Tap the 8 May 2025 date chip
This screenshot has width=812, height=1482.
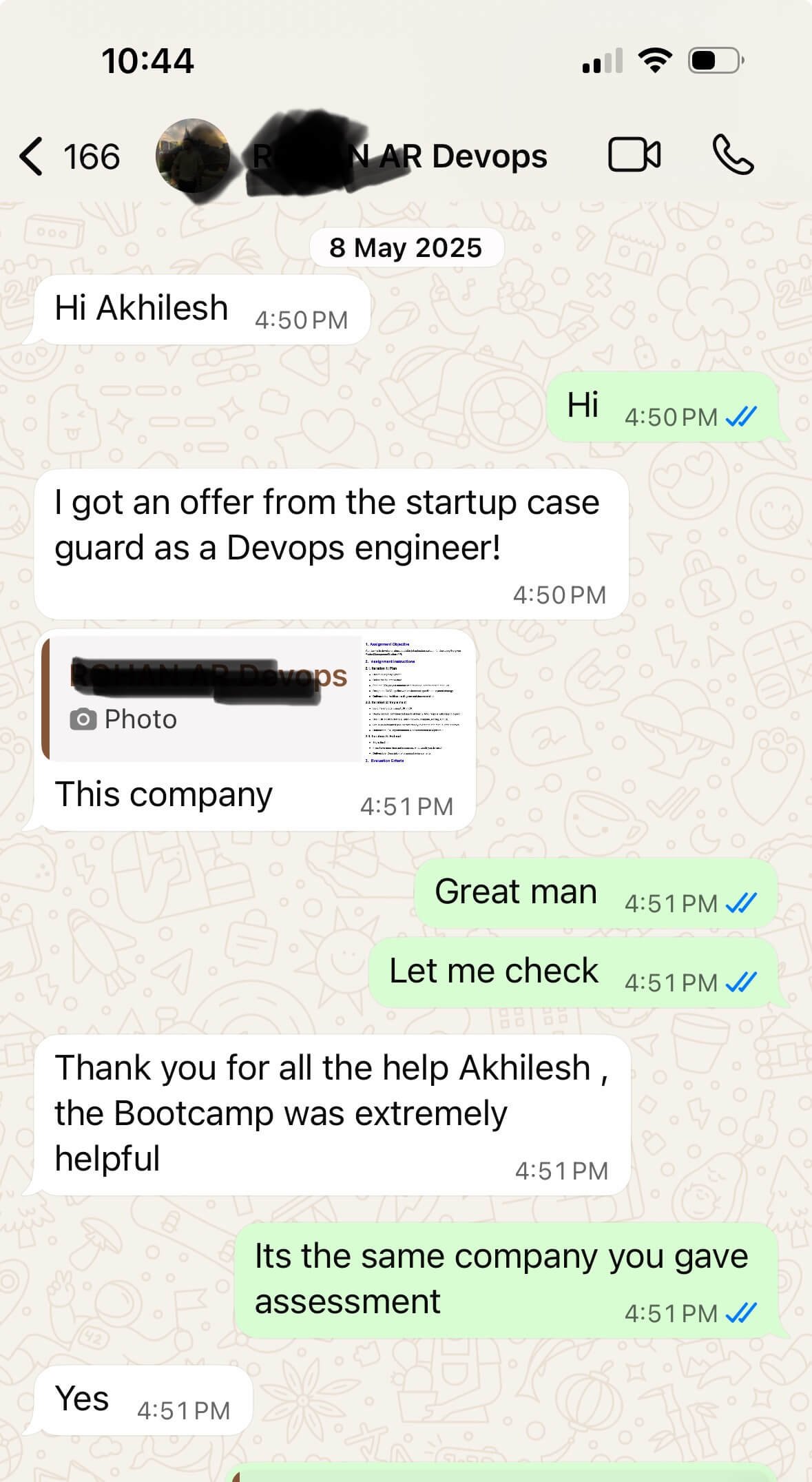(406, 247)
